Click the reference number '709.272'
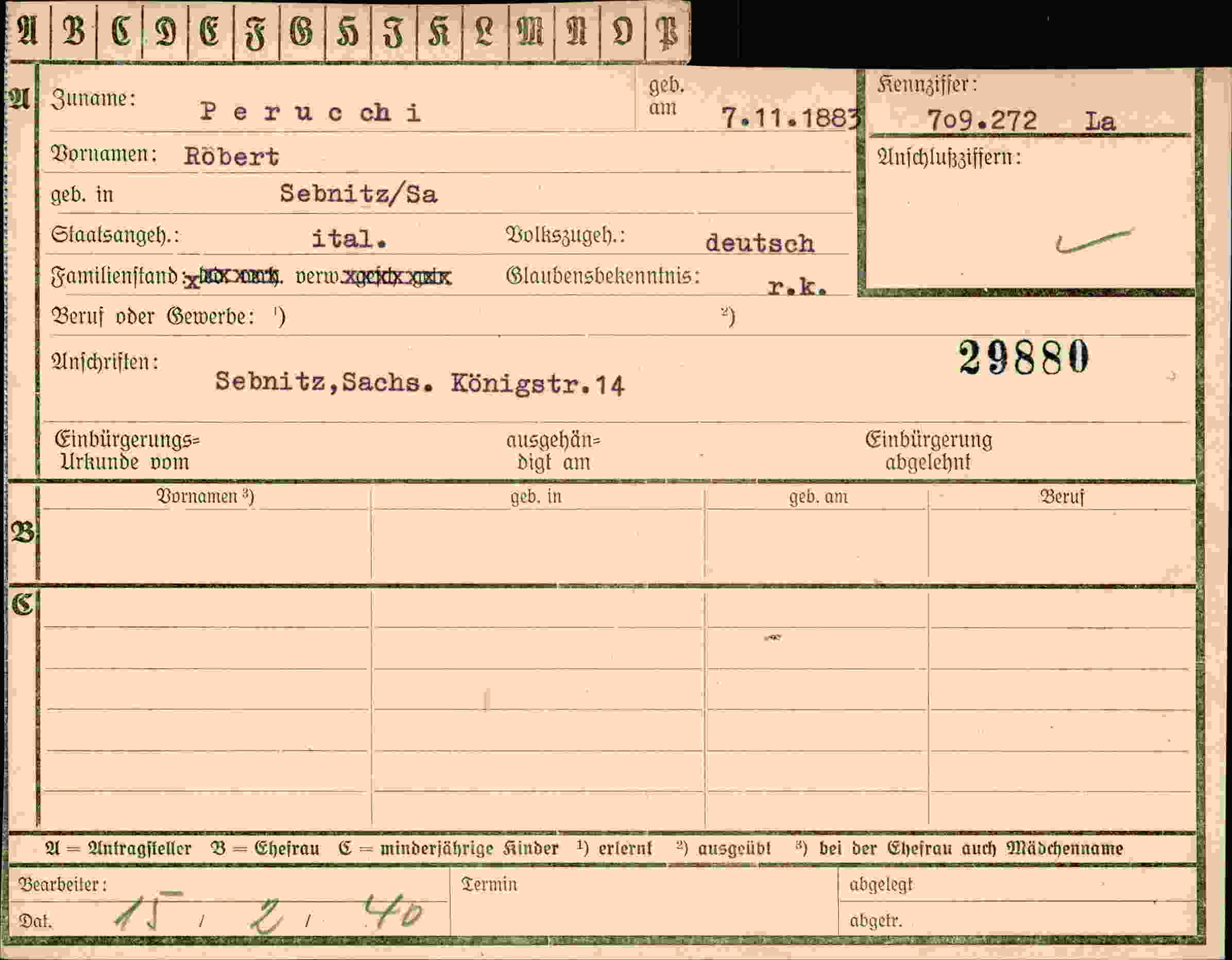 coord(982,120)
